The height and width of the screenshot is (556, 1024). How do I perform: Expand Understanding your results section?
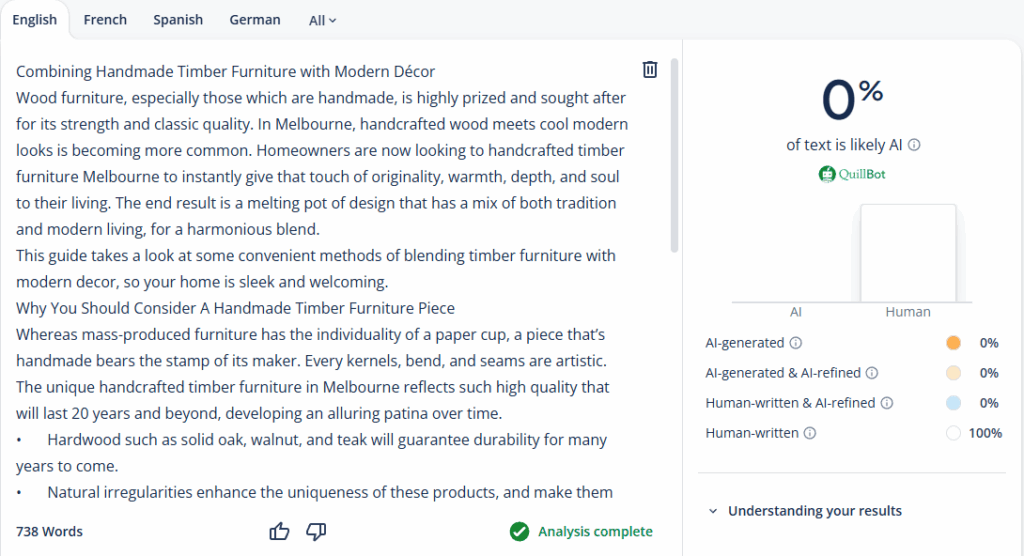point(804,511)
